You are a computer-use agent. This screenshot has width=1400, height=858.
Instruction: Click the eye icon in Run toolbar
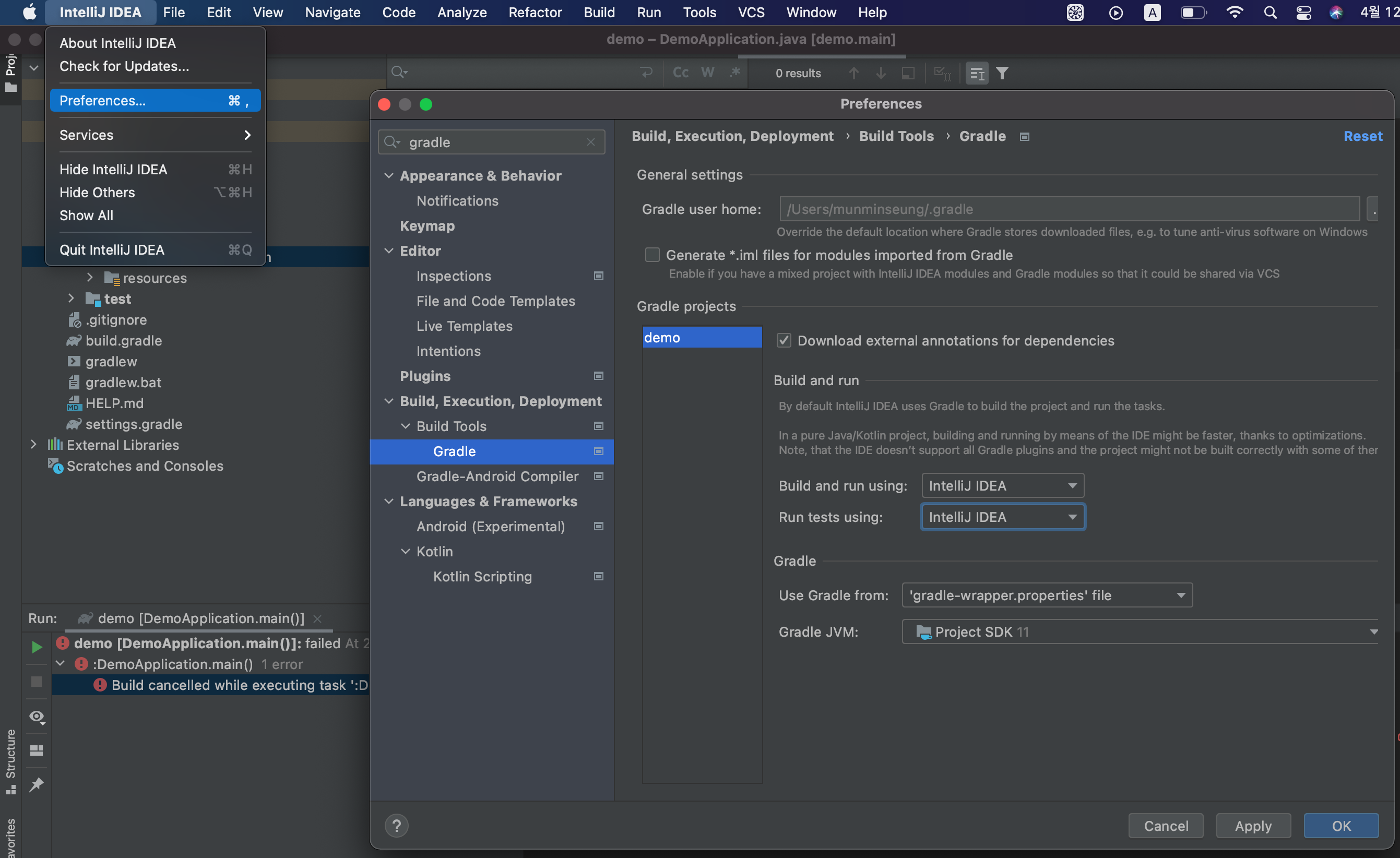click(37, 717)
